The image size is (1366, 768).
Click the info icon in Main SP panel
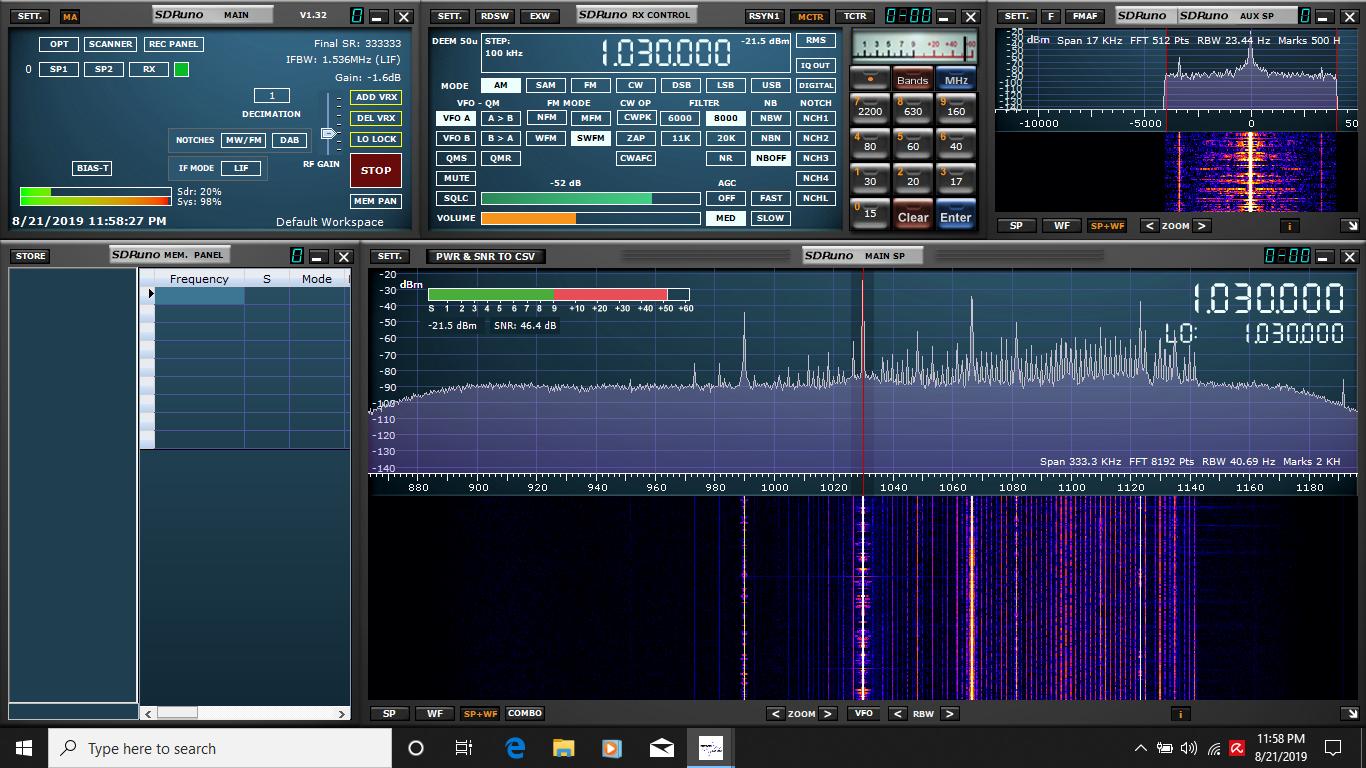[1181, 714]
